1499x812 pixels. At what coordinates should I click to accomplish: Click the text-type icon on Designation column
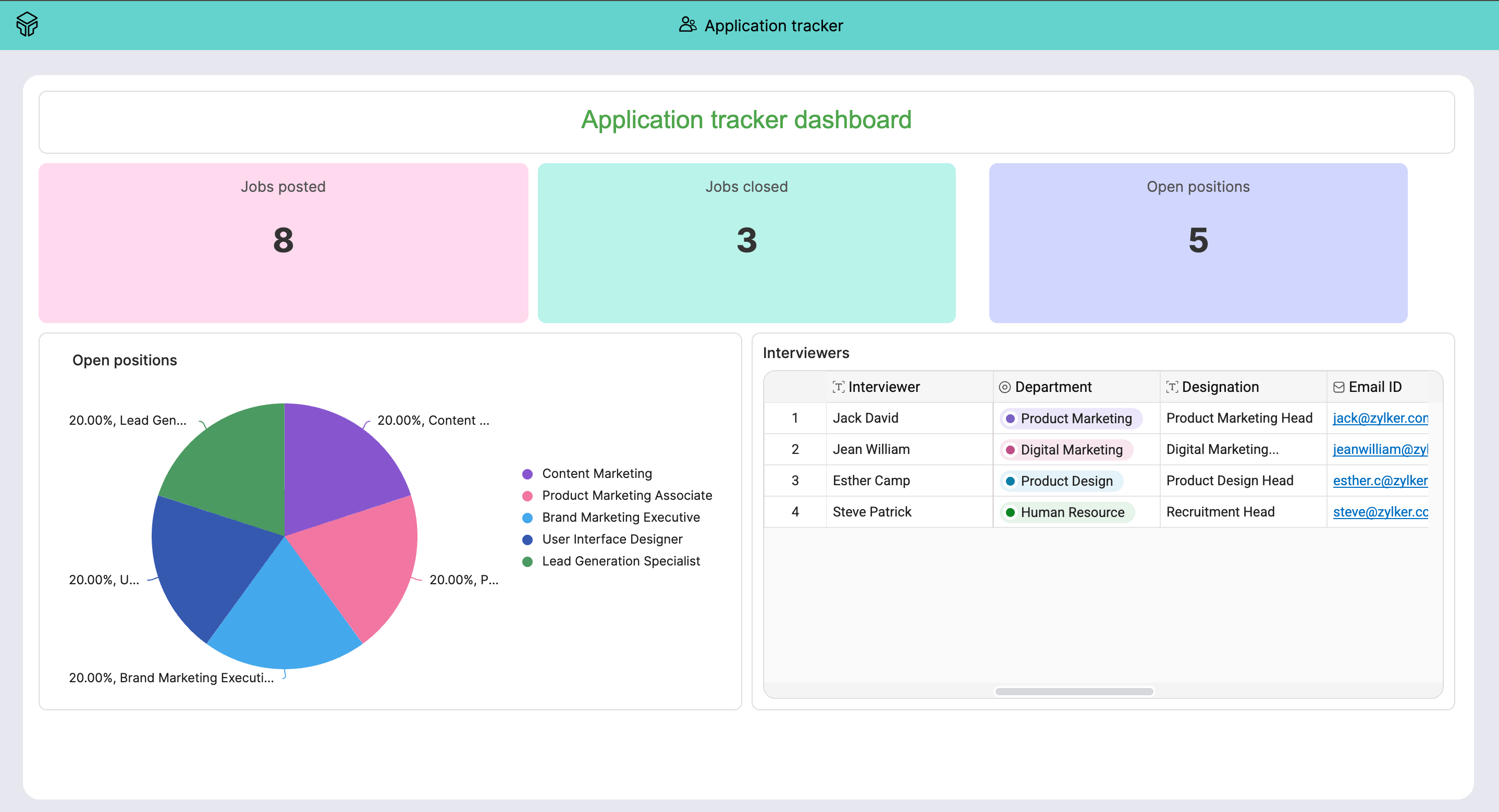pyautogui.click(x=1171, y=387)
